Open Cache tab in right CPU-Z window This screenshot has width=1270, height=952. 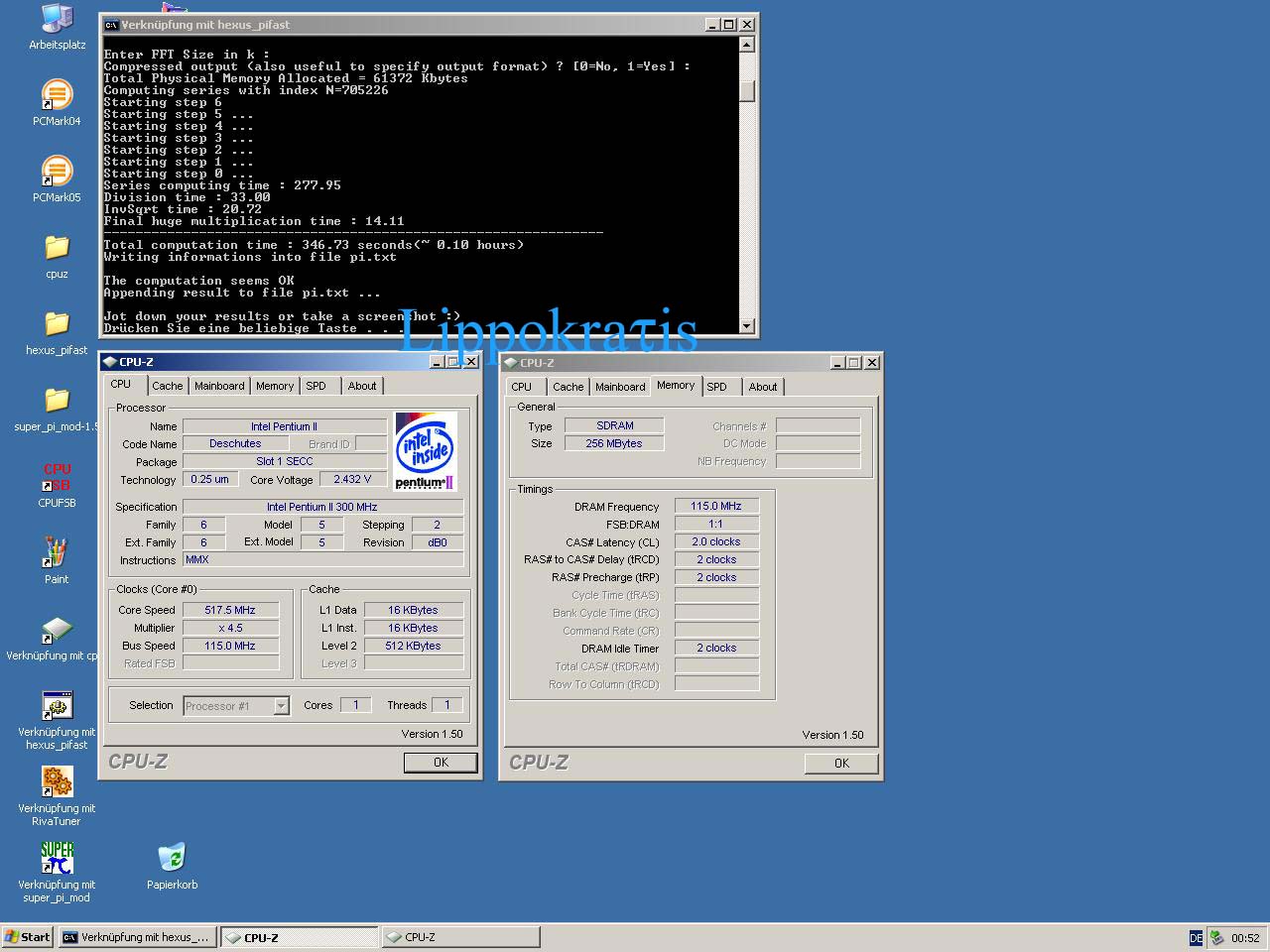569,387
